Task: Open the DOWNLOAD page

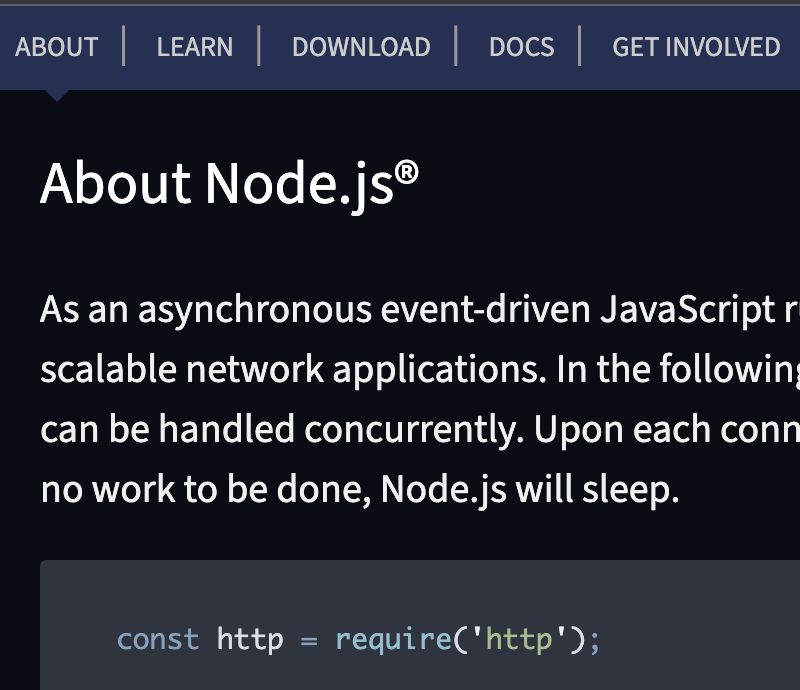Action: click(361, 47)
